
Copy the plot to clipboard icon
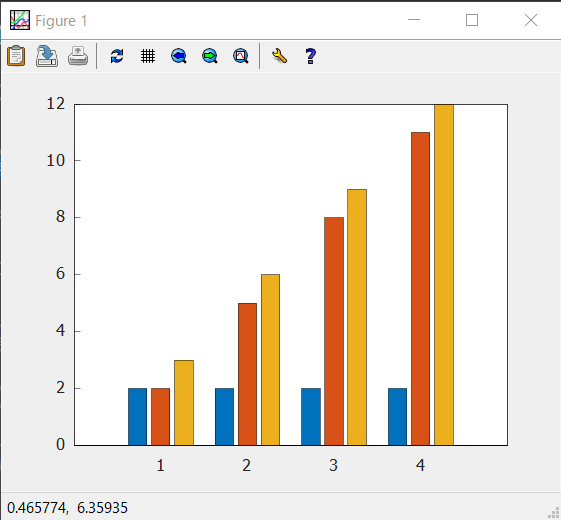click(x=16, y=56)
